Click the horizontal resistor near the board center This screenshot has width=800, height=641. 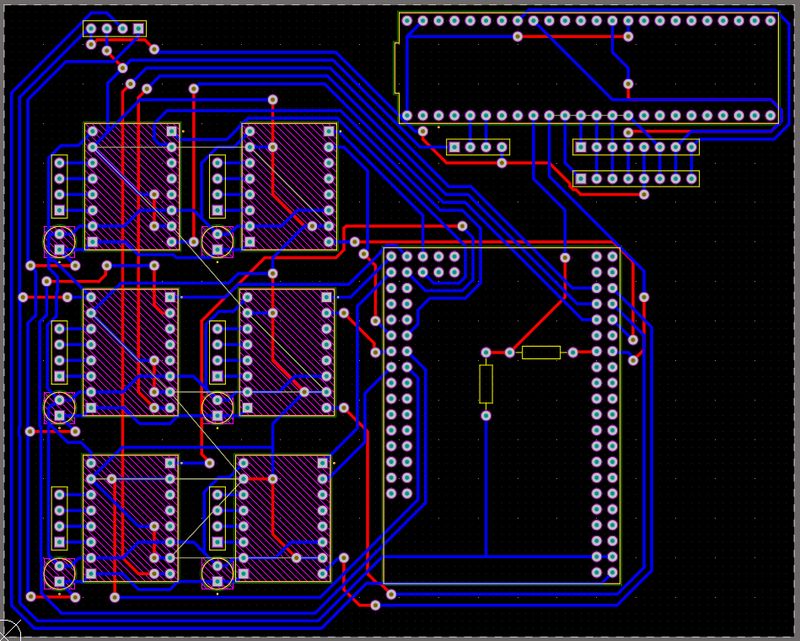tap(538, 352)
